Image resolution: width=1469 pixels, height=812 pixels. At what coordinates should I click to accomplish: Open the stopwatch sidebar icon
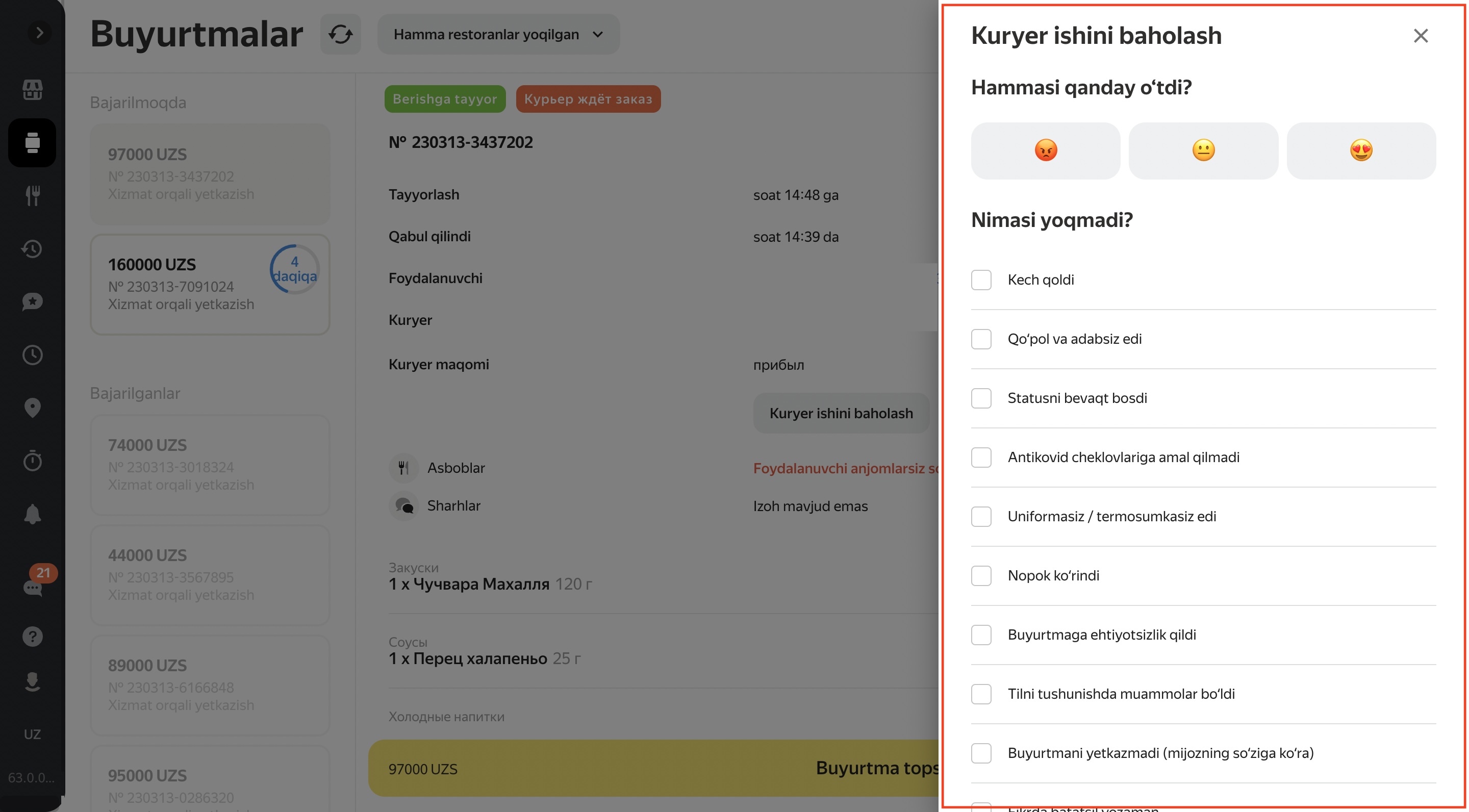[33, 461]
